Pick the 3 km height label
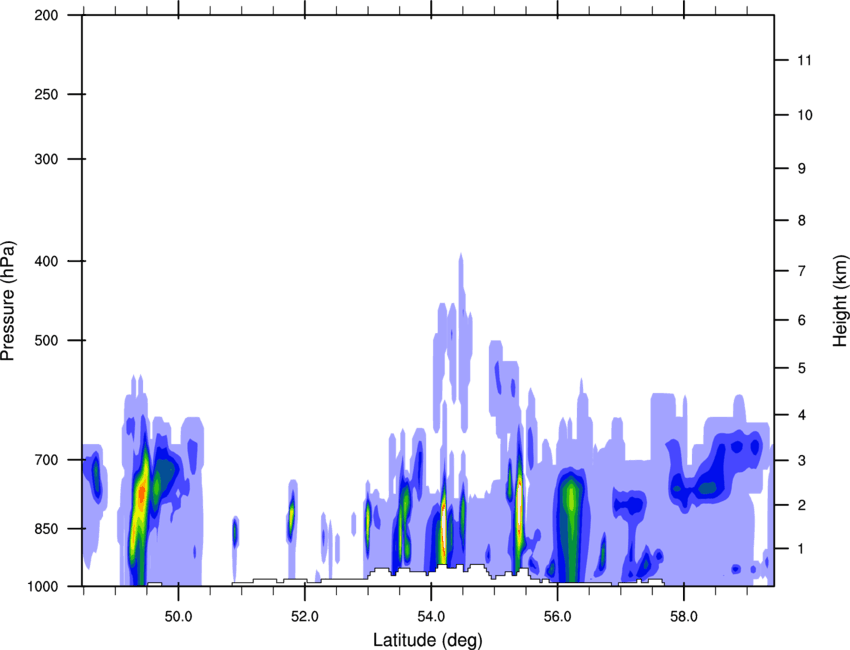Image resolution: width=850 pixels, height=650 pixels. [x=802, y=461]
